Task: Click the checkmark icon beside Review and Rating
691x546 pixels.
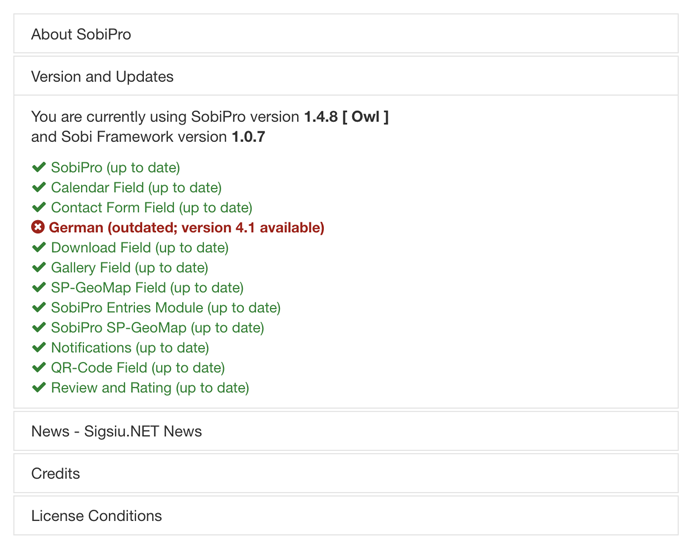Action: coord(39,388)
